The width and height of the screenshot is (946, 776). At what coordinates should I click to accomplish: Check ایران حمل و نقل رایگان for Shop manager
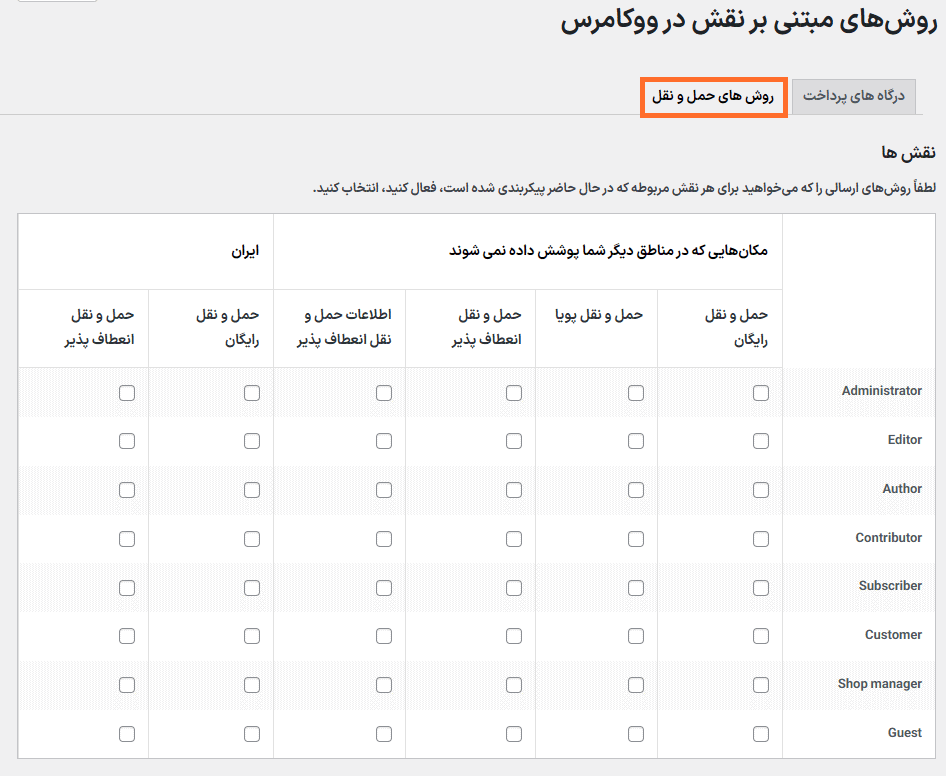coord(252,685)
